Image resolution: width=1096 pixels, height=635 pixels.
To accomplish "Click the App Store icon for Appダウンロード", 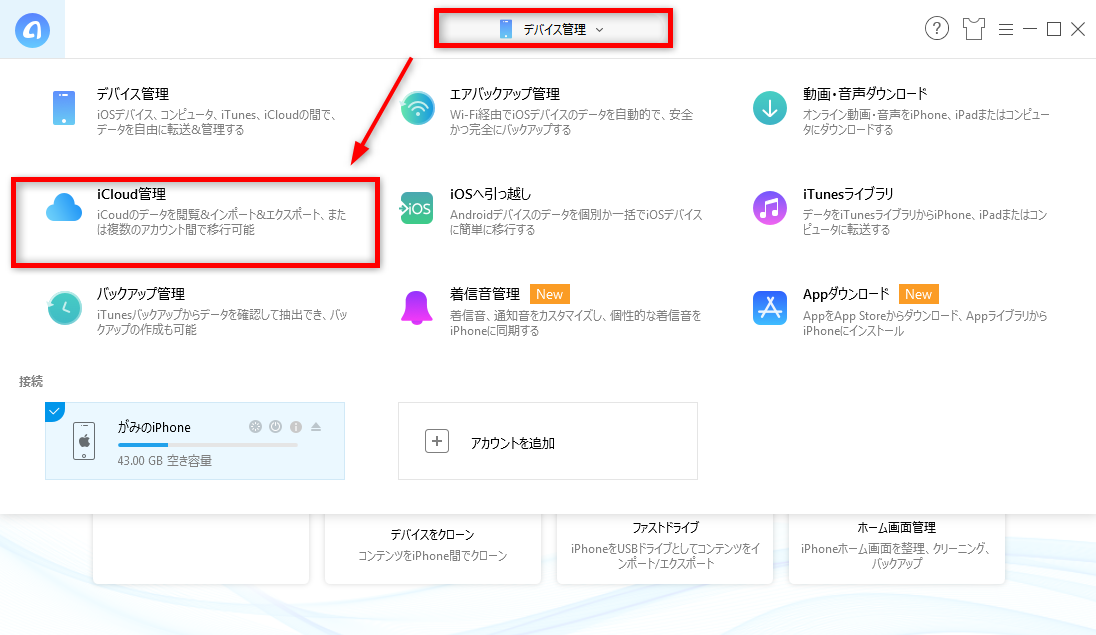I will 770,308.
